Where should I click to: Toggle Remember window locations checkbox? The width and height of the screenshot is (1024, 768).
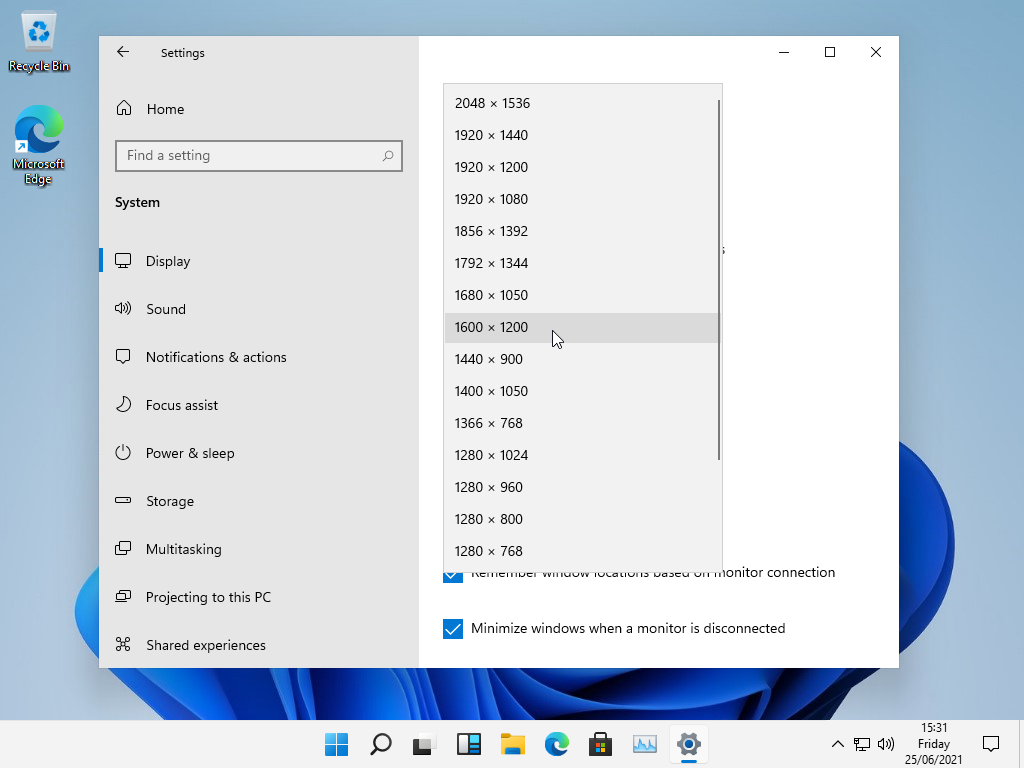[x=453, y=576]
